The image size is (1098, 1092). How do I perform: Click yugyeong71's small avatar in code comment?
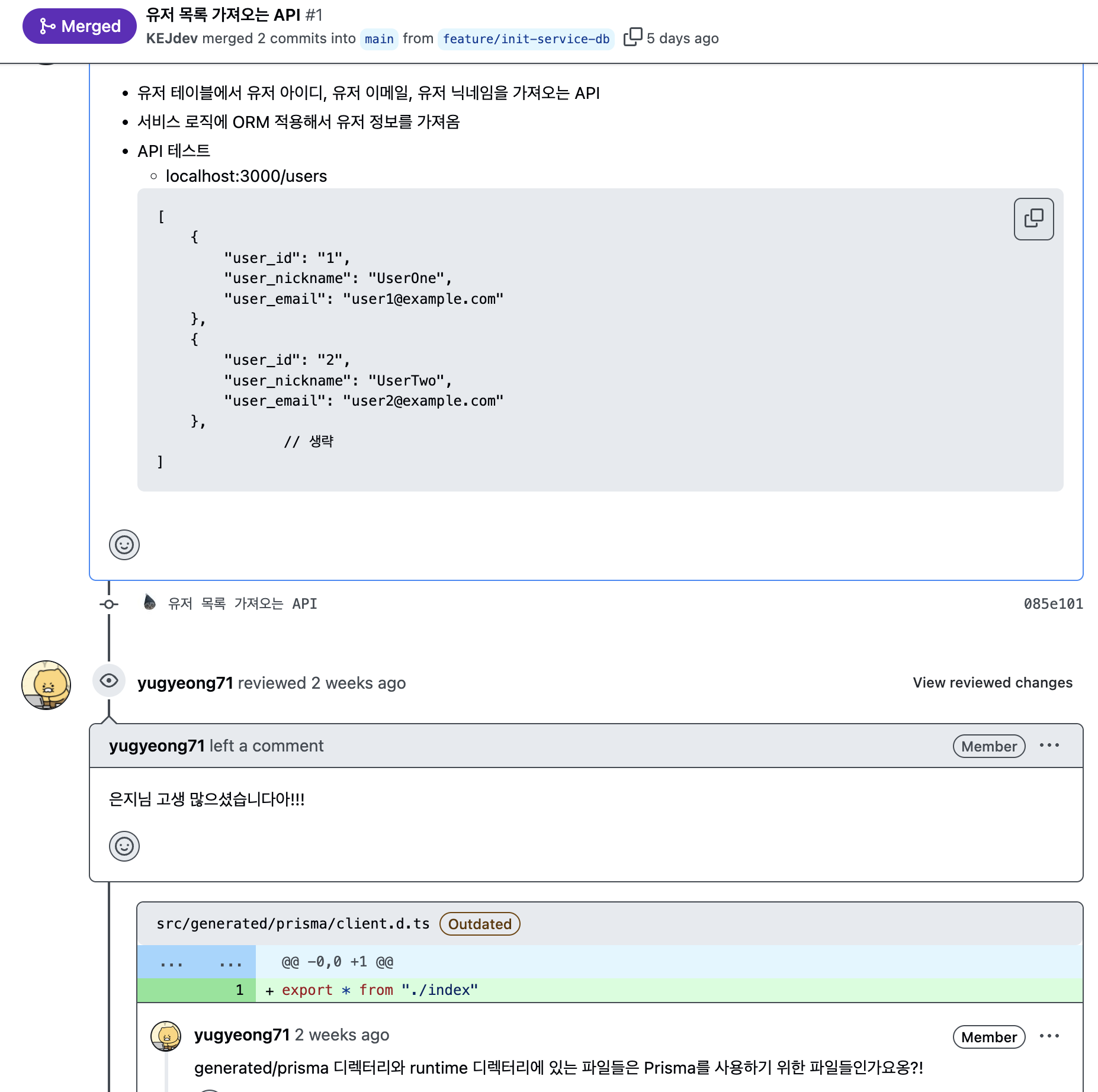click(166, 1036)
